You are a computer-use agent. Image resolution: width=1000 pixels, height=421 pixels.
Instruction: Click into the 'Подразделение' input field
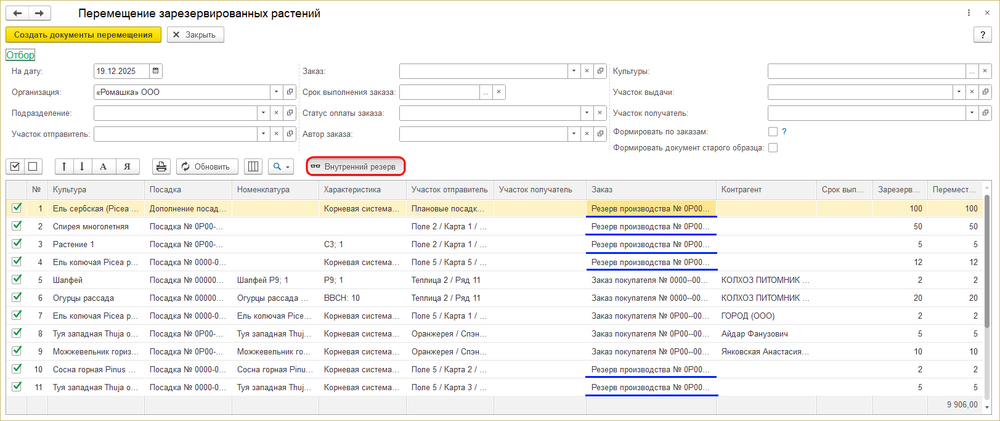pyautogui.click(x=180, y=112)
